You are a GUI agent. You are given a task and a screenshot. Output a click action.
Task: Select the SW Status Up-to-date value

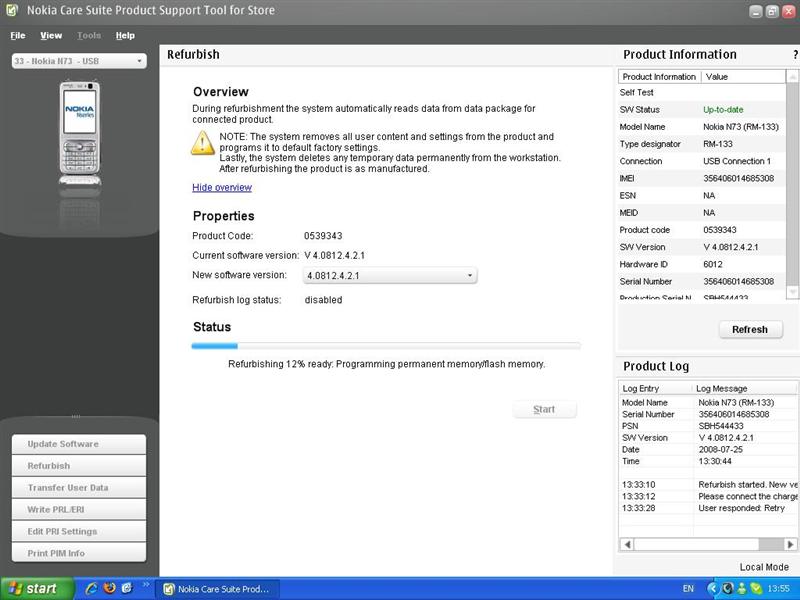(x=723, y=110)
